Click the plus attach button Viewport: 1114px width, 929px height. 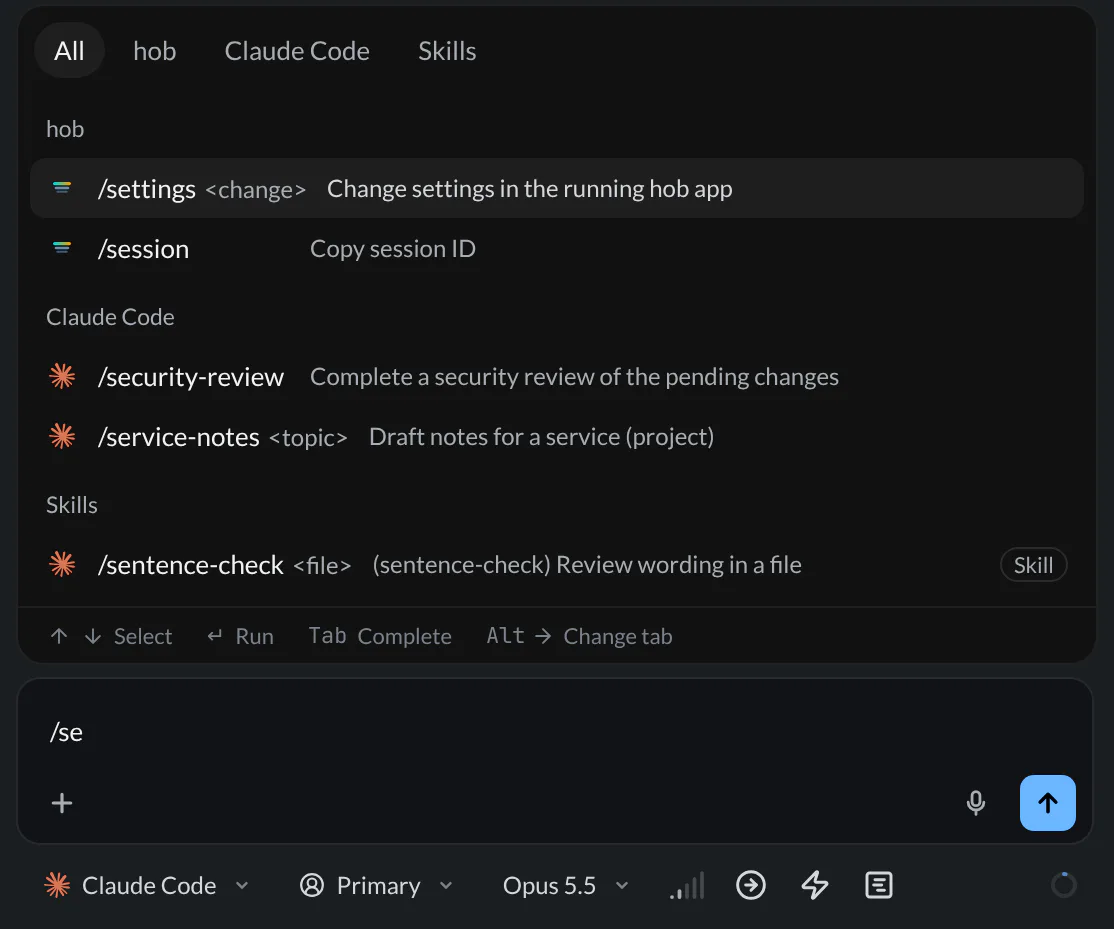(62, 803)
